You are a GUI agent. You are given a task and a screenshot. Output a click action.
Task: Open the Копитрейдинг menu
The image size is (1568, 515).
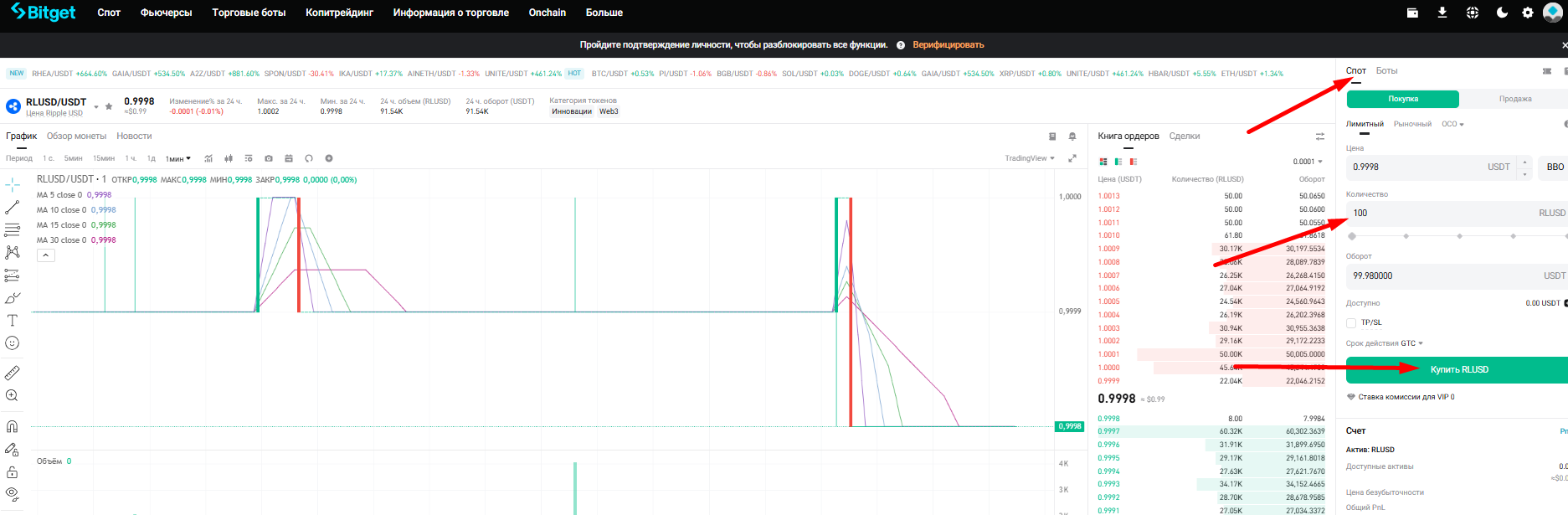339,13
